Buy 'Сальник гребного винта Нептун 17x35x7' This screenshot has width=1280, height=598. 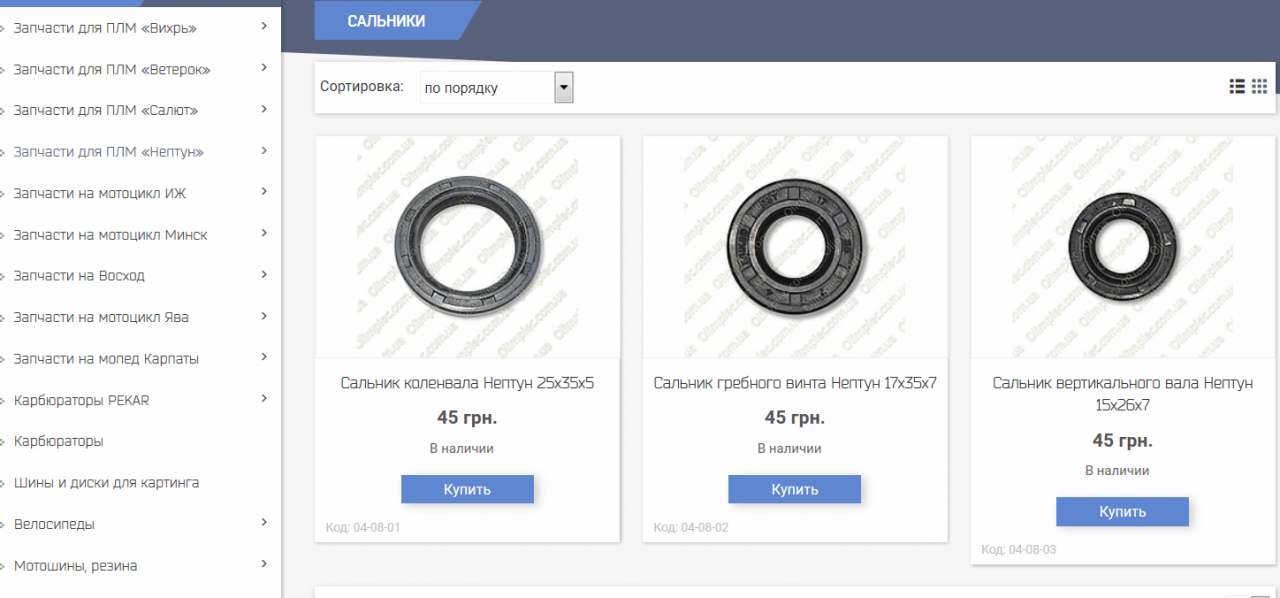(x=794, y=489)
